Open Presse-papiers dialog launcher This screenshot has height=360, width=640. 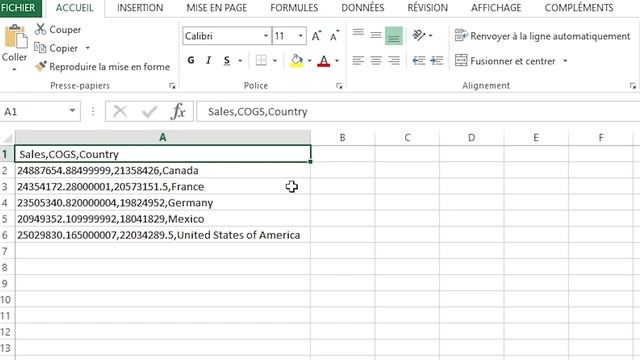172,86
